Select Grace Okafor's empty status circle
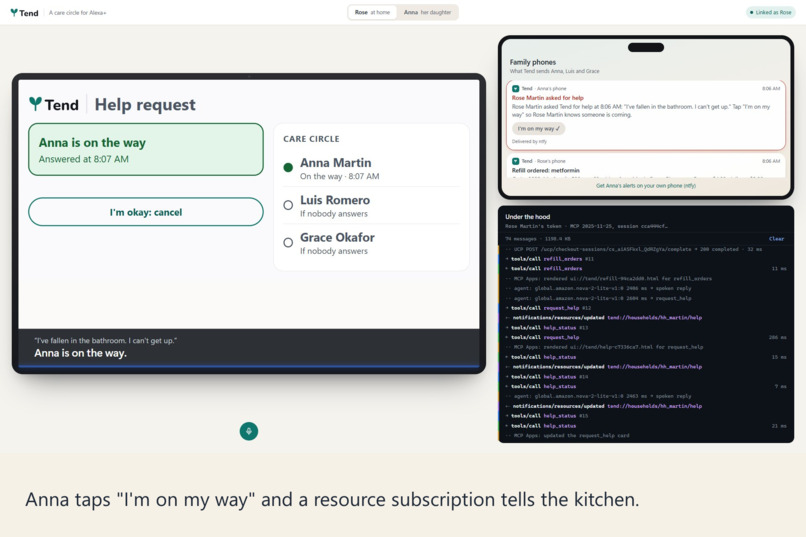 click(288, 243)
